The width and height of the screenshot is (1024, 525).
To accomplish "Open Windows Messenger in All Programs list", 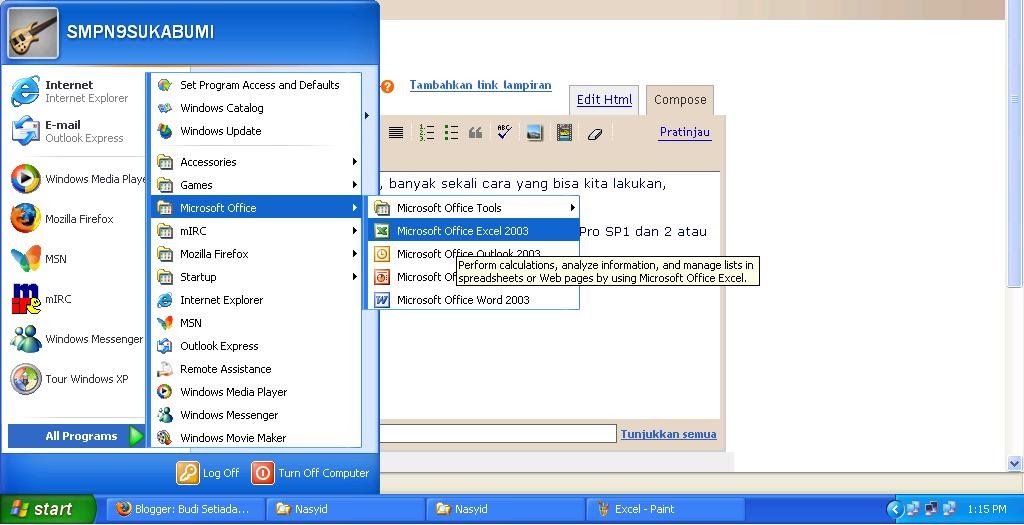I will coord(256,415).
